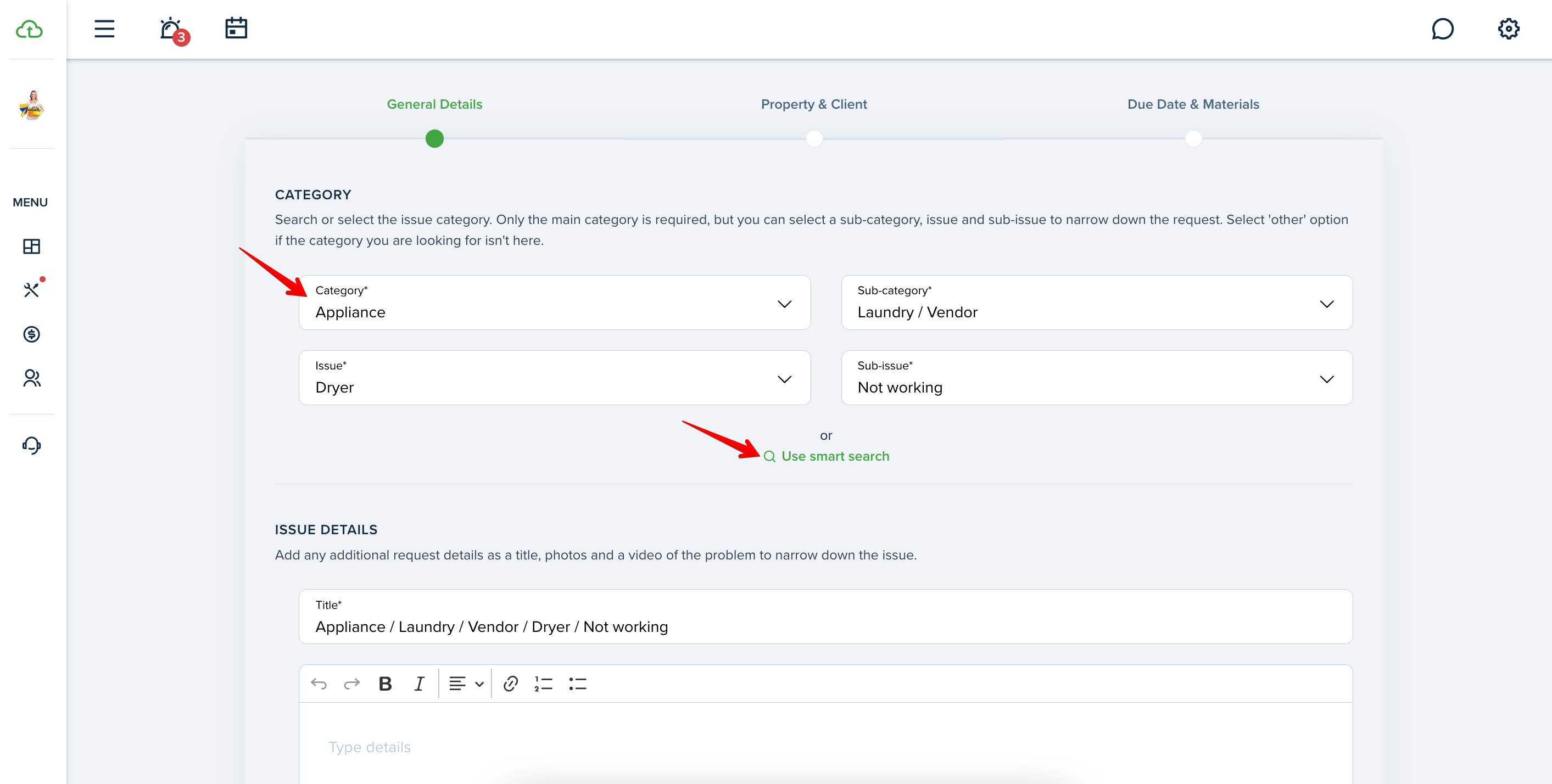Select the Due Date & Materials step

(x=1193, y=104)
